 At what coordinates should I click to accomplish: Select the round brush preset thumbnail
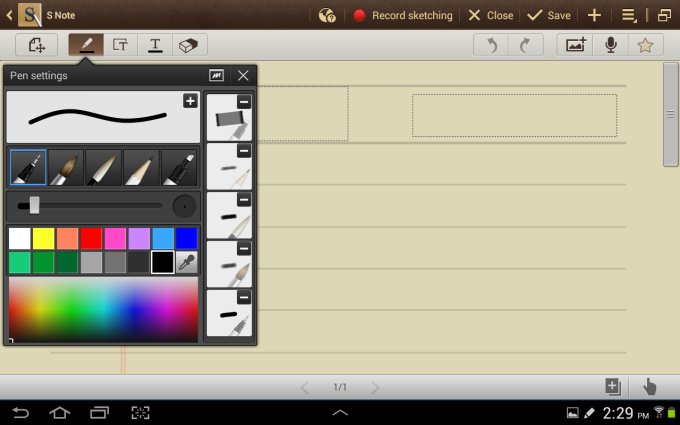click(x=229, y=265)
